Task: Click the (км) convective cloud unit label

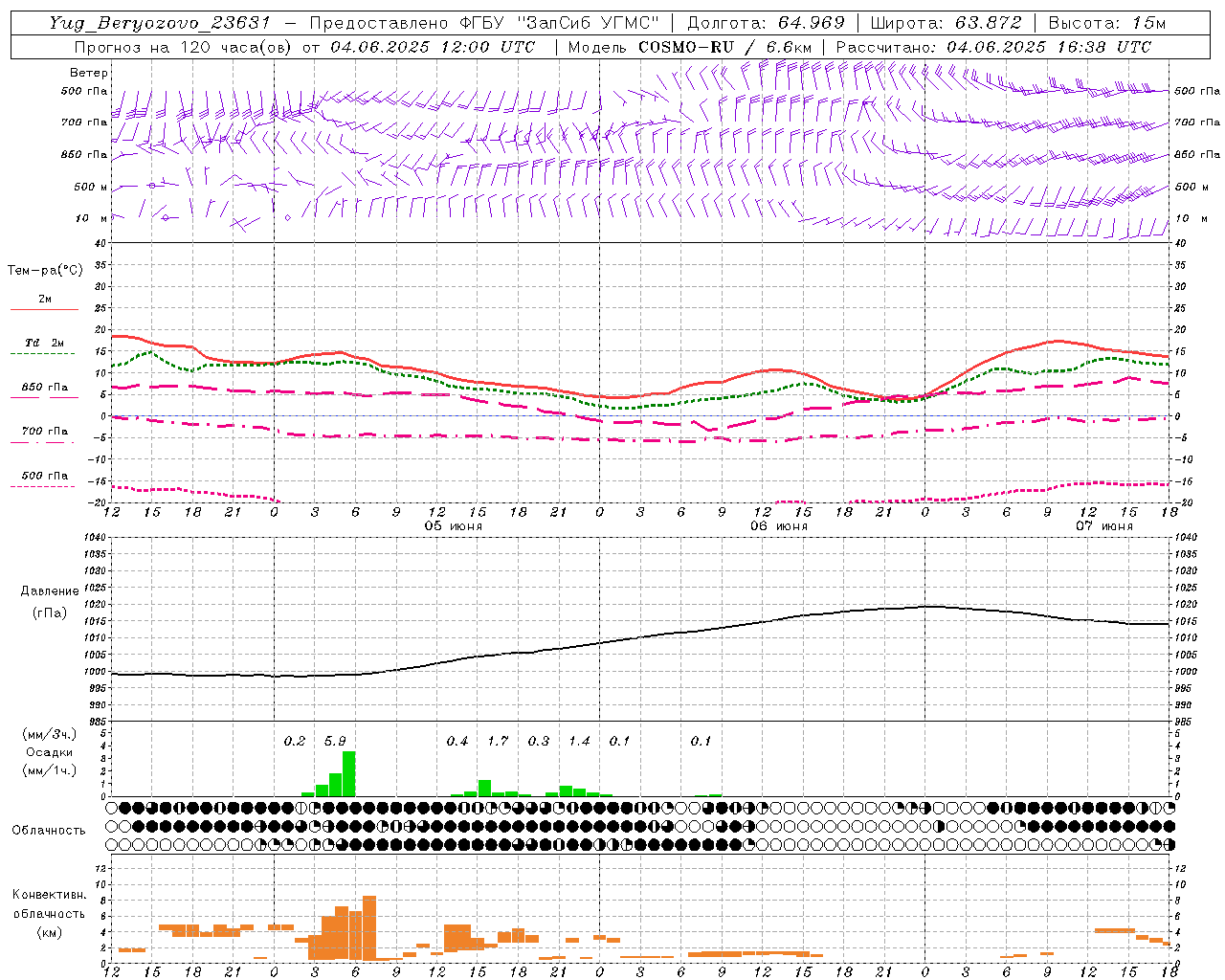Action: coord(49,932)
